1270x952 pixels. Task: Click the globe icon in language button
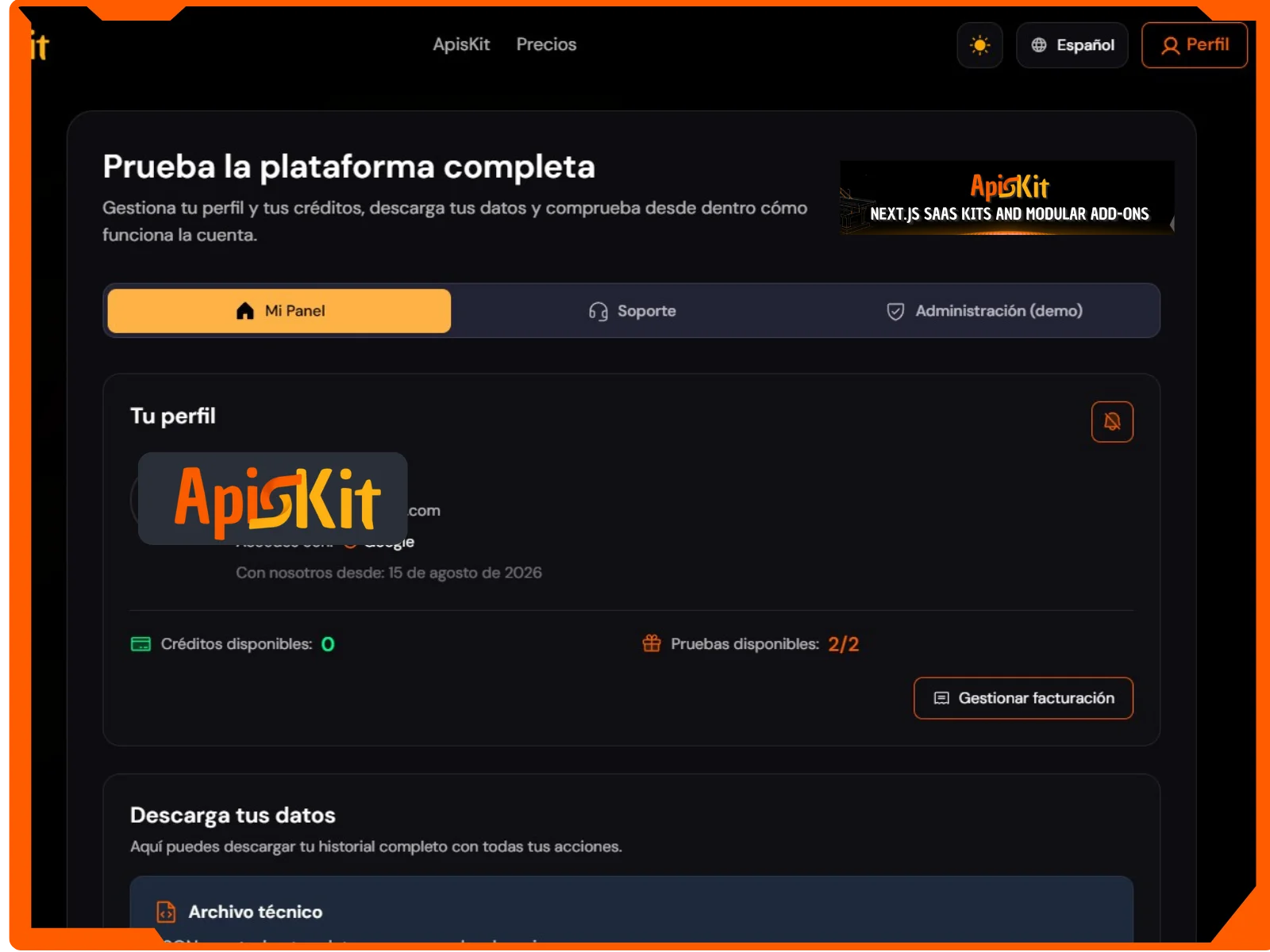click(x=1039, y=45)
